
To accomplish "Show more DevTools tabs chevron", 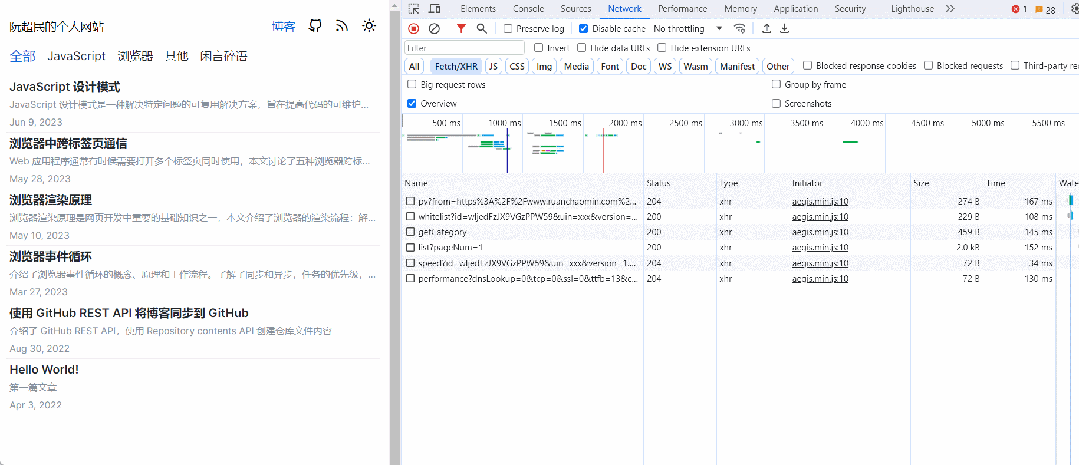I will (950, 9).
